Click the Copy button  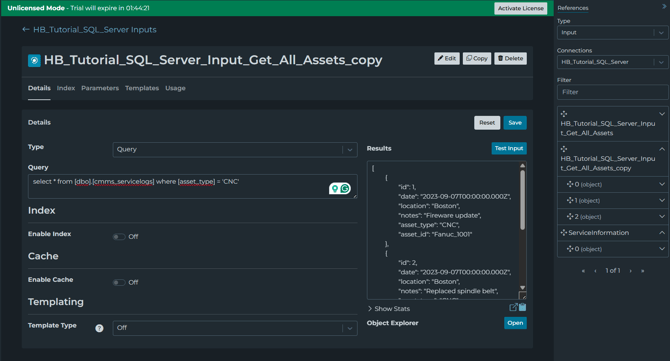[477, 59]
